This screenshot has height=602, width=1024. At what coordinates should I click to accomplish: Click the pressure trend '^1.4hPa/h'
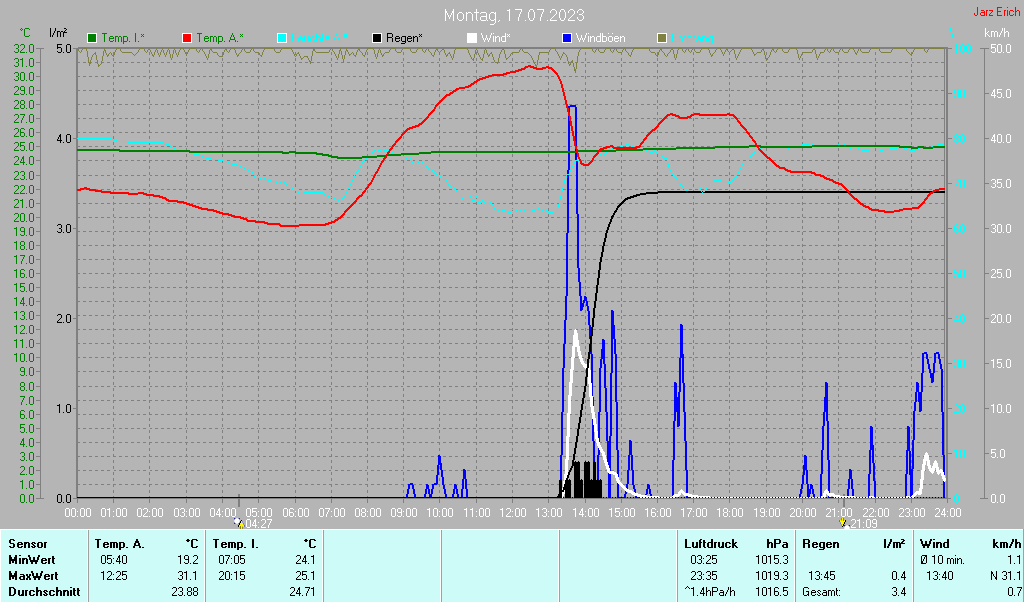[709, 592]
